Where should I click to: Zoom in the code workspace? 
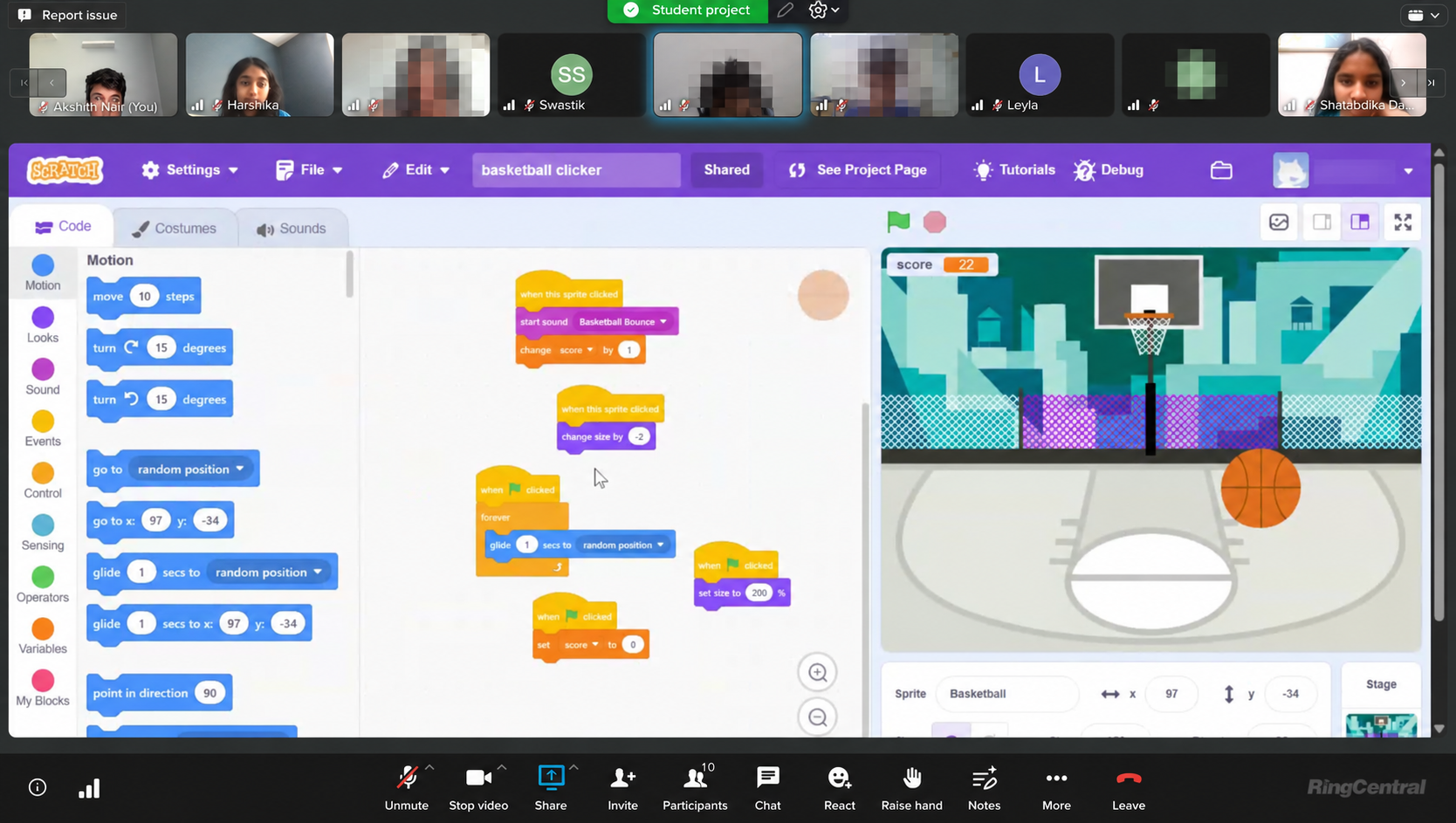coord(818,672)
